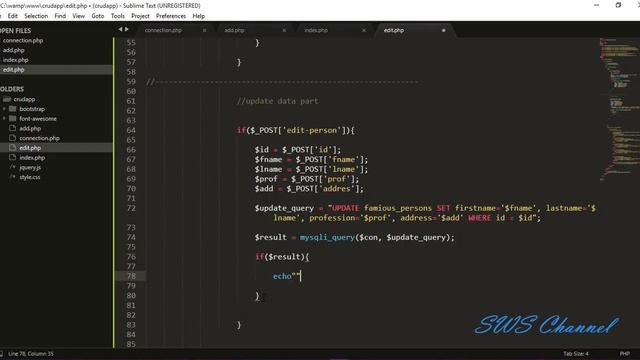Click the file icon beside add.php in the folder tree
640x360 pixels.
(x=13, y=128)
